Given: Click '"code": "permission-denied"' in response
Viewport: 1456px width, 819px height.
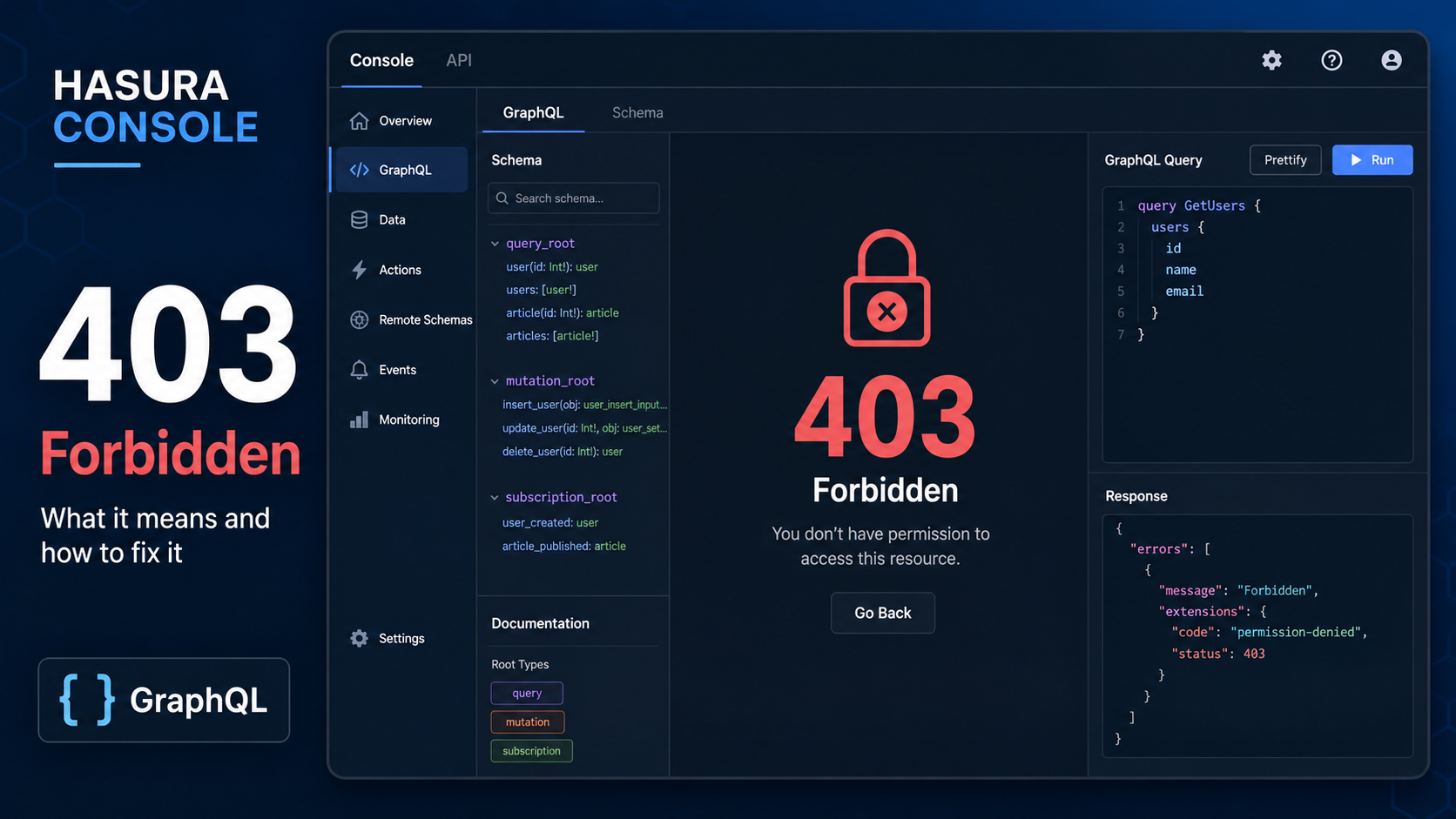Looking at the screenshot, I should pyautogui.click(x=1270, y=632).
